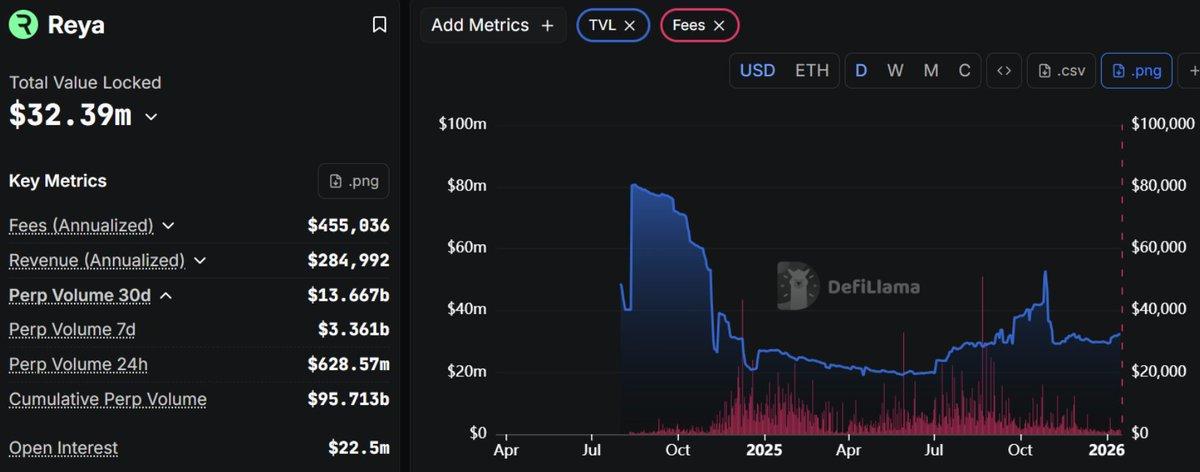This screenshot has height=472, width=1200.
Task: Switch denomination to ETH
Action: [x=812, y=71]
